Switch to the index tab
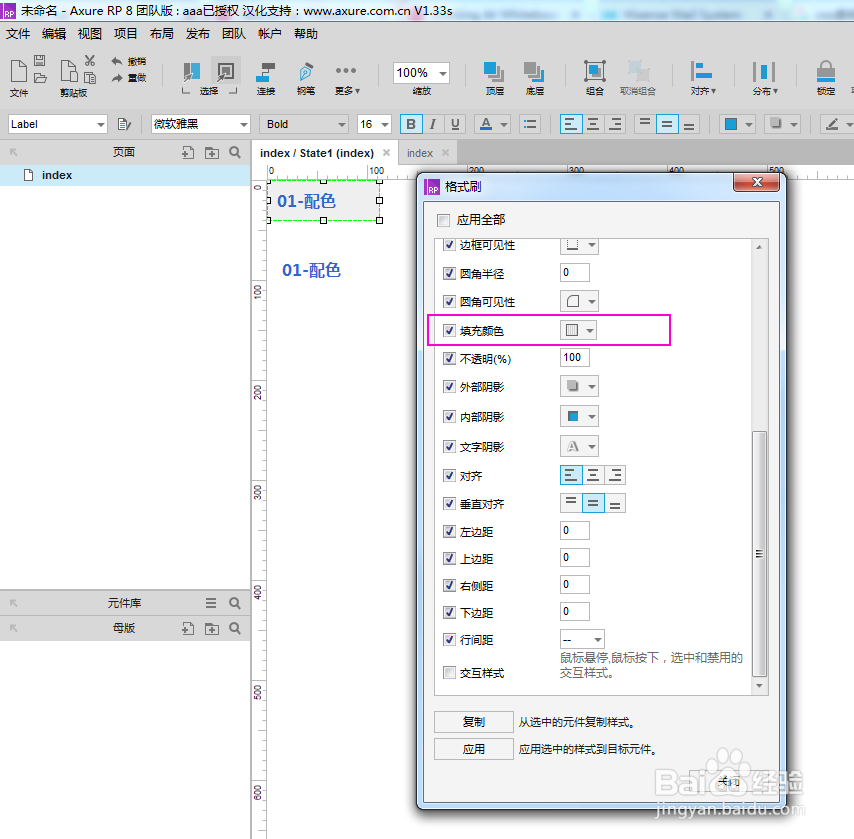Image resolution: width=854 pixels, height=839 pixels. (x=420, y=153)
